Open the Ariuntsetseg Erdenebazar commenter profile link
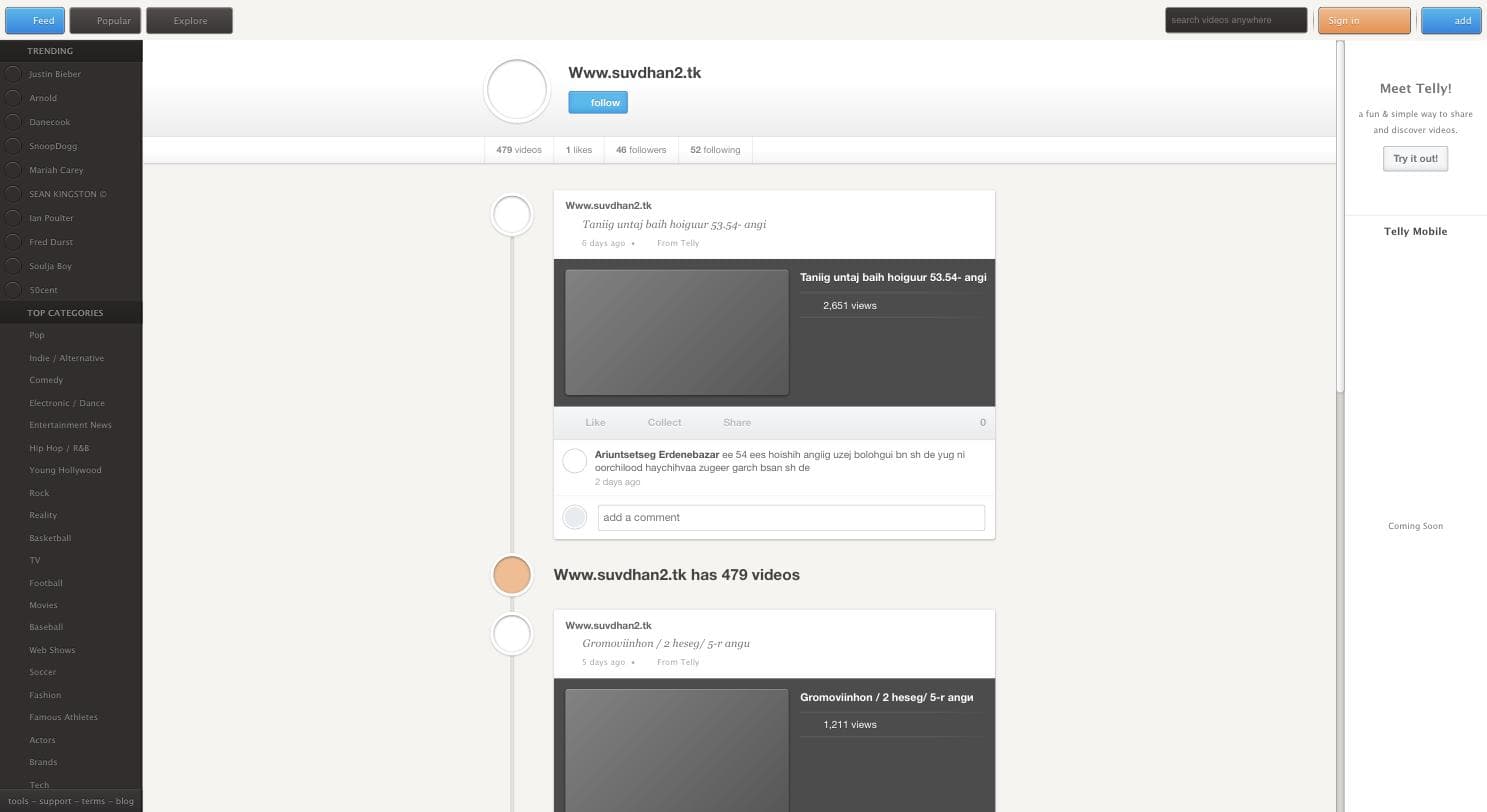This screenshot has height=812, width=1487. click(657, 455)
